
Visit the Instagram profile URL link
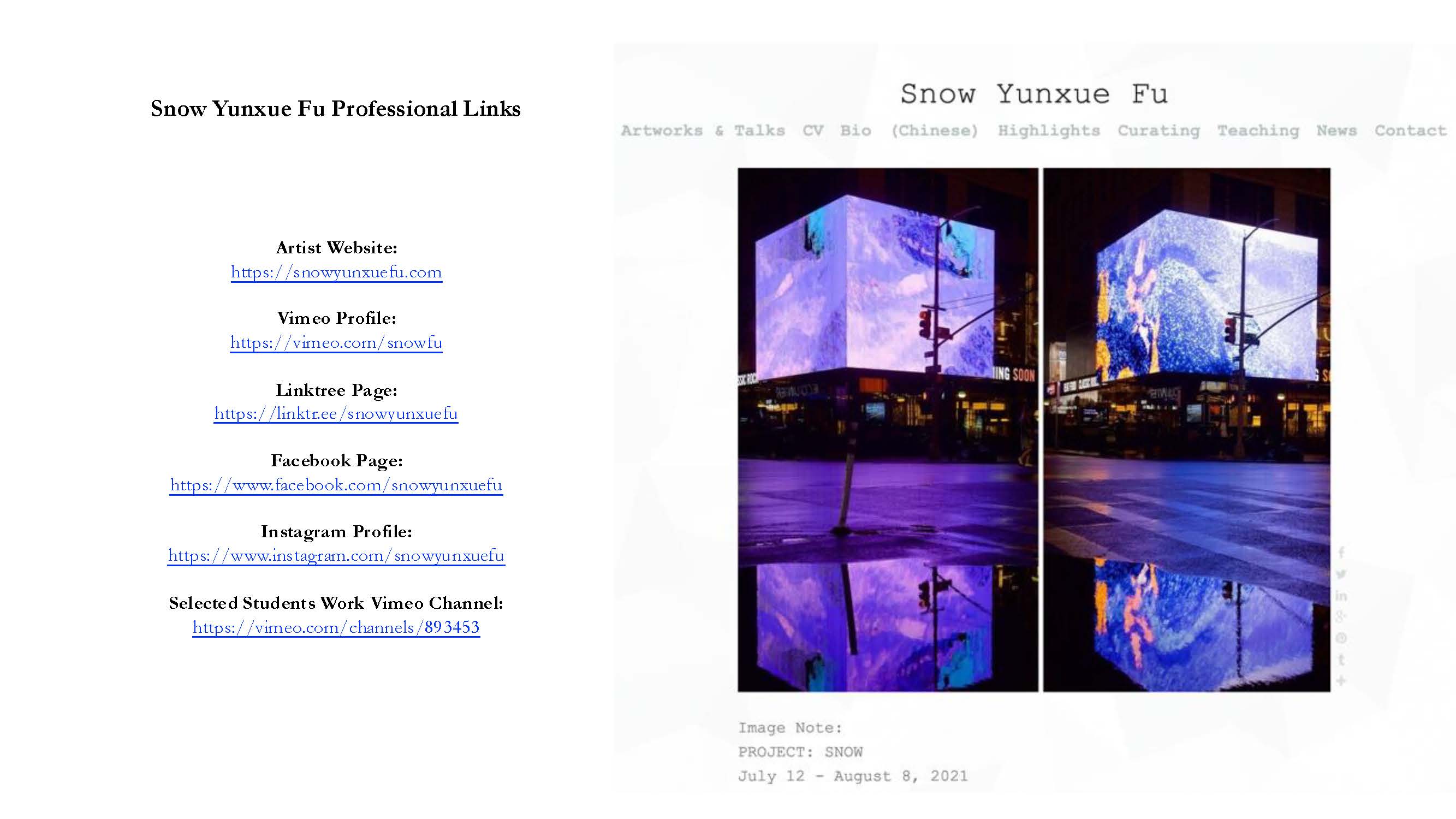click(336, 556)
